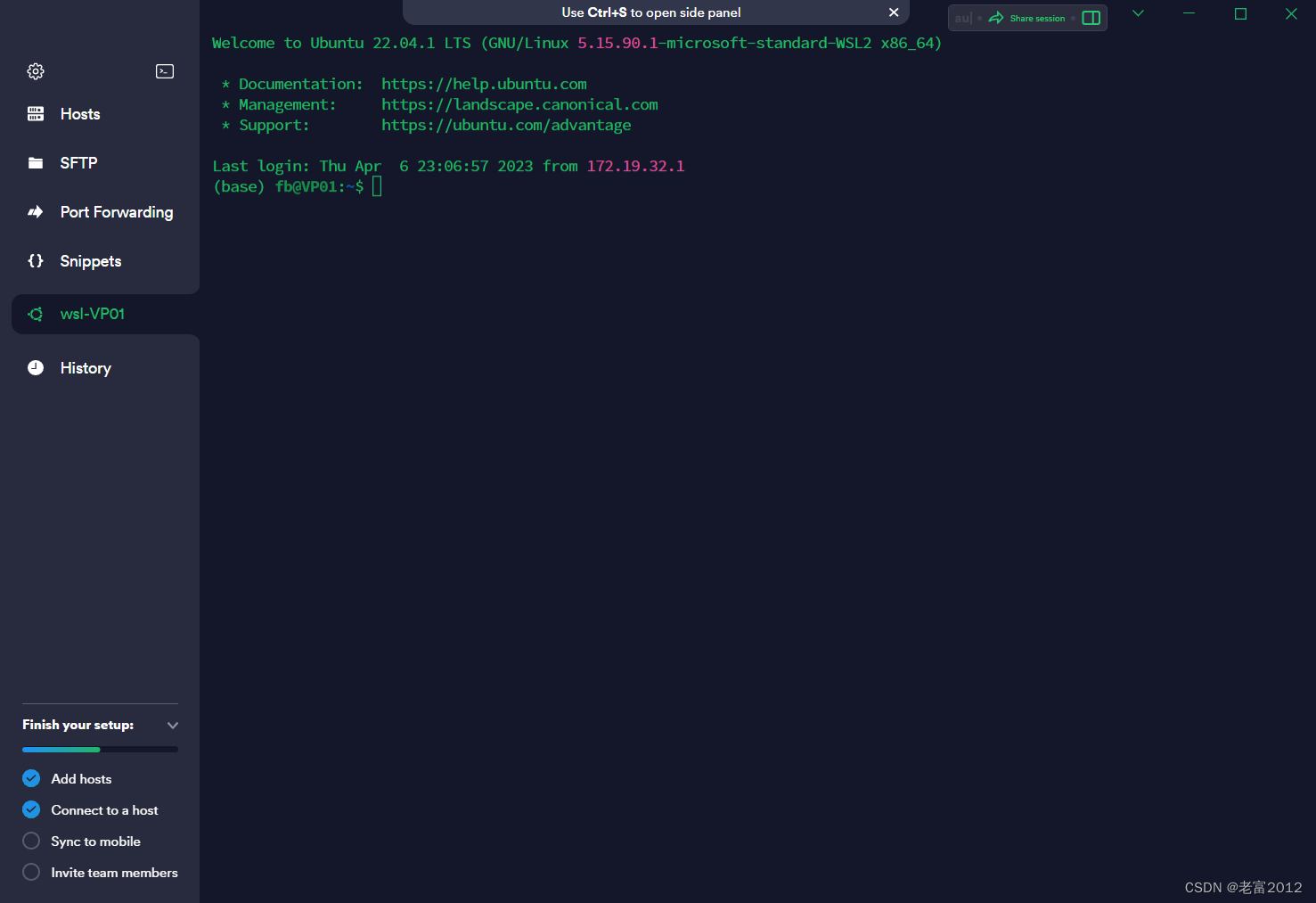Image resolution: width=1316 pixels, height=903 pixels.
Task: Open Port Forwarding in sidebar
Action: [100, 212]
